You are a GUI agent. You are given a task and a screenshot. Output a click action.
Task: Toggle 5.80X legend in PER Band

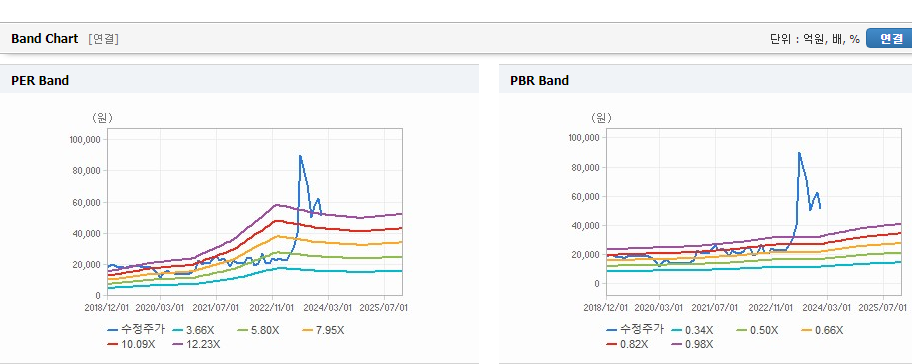tap(259, 330)
